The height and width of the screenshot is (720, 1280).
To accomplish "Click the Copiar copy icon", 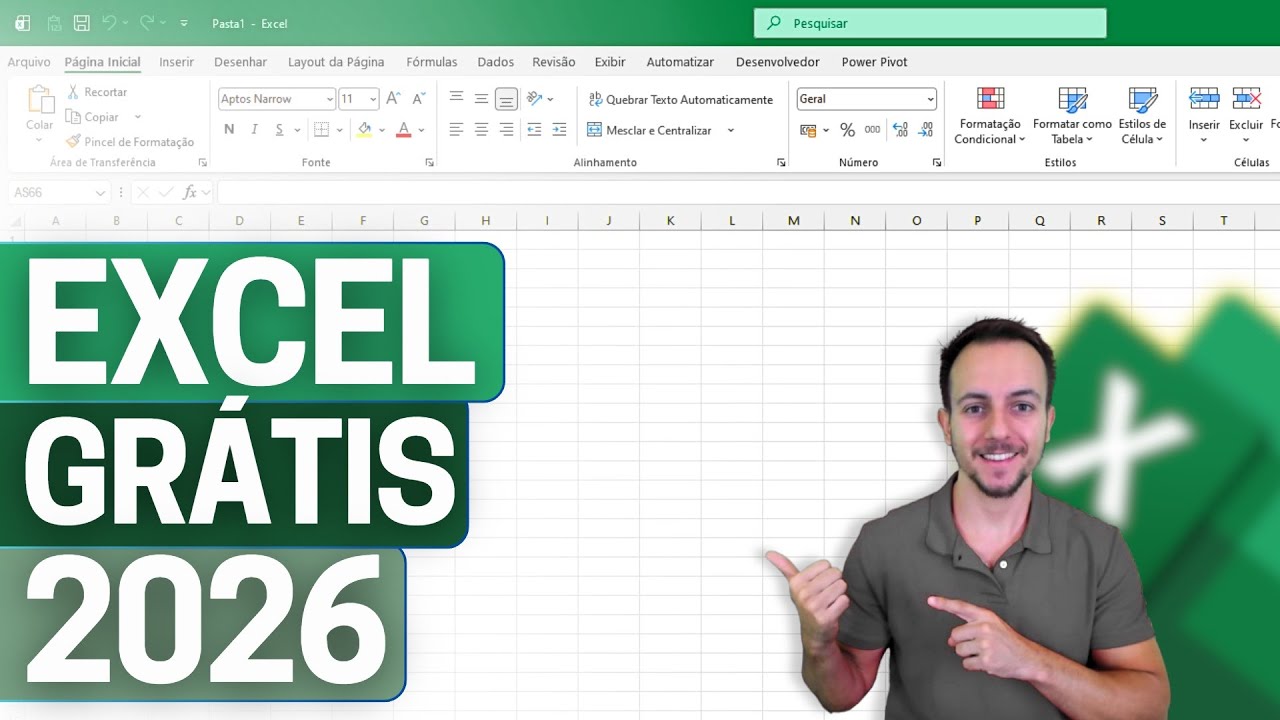I will [73, 117].
